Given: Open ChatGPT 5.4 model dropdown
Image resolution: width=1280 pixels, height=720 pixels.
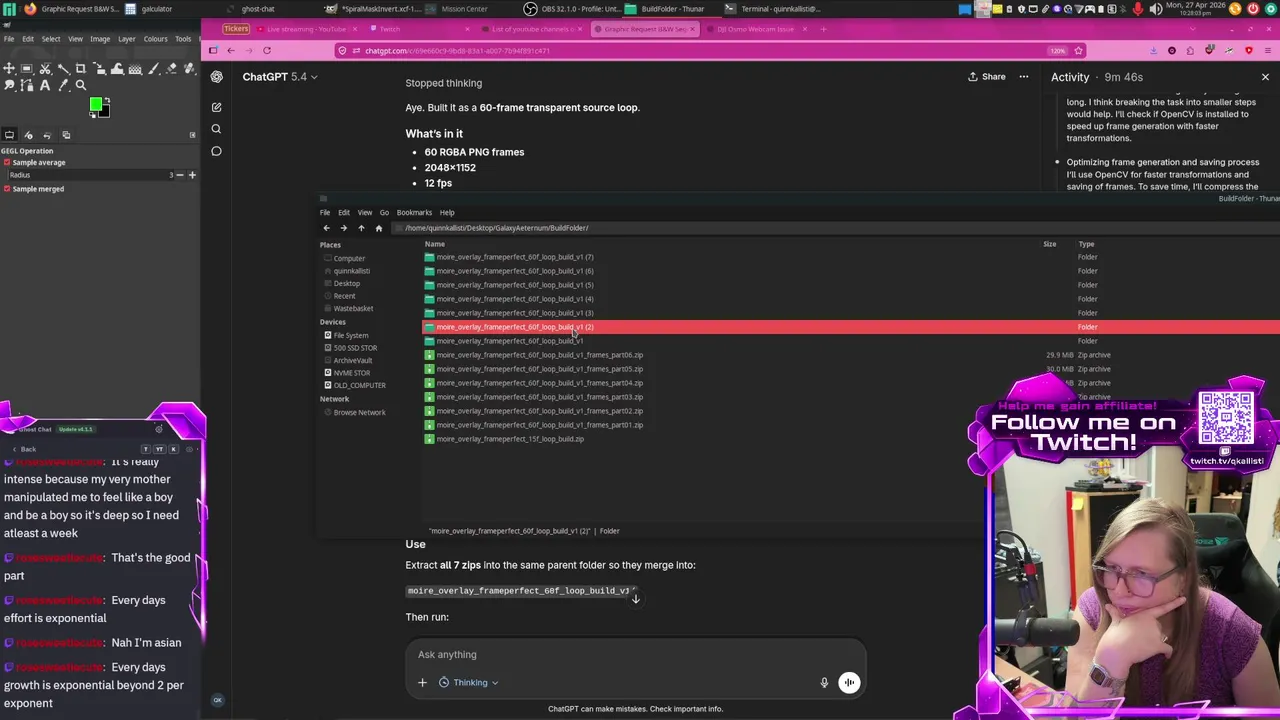Looking at the screenshot, I should pyautogui.click(x=279, y=77).
